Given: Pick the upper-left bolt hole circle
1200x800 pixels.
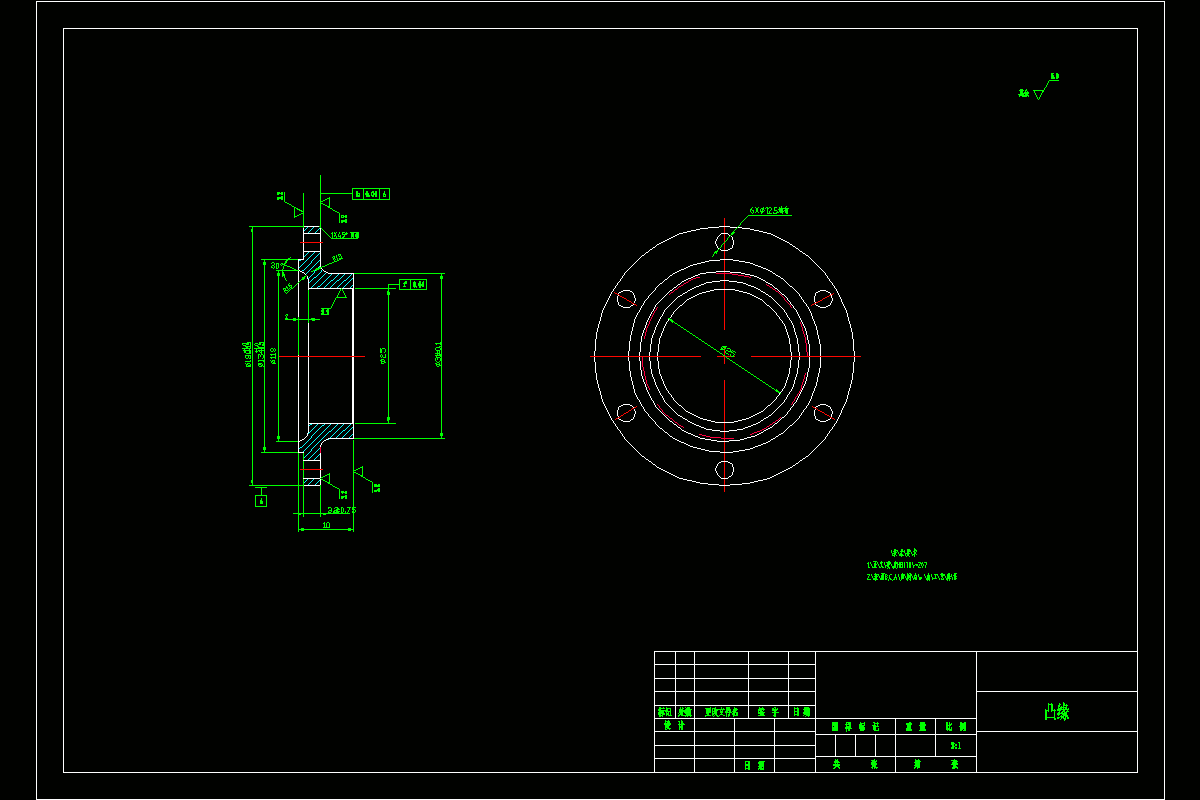Looking at the screenshot, I should point(627,298).
